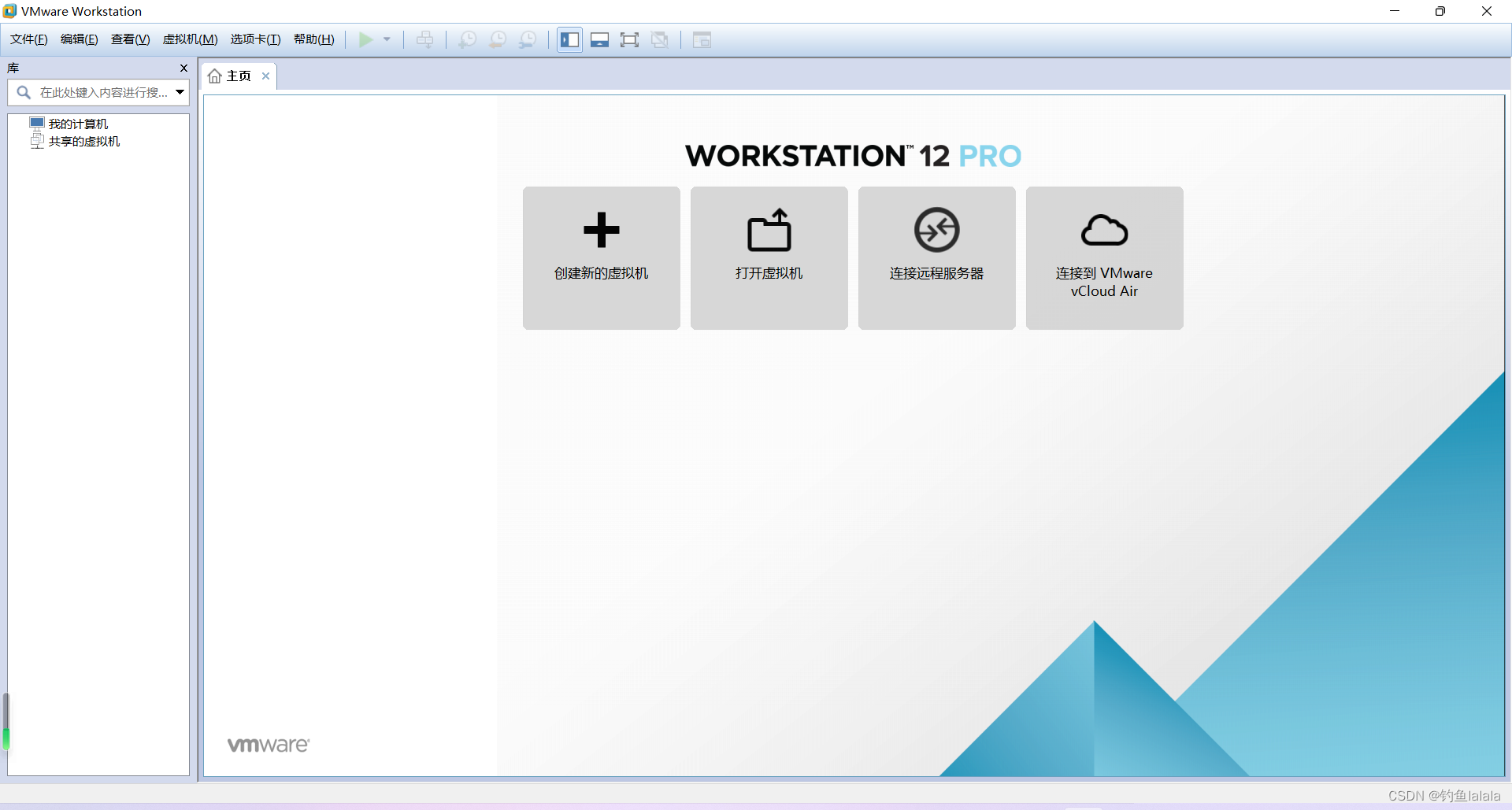Click the Unity mode toolbar icon
Screen dimensions: 1512x810
660,39
